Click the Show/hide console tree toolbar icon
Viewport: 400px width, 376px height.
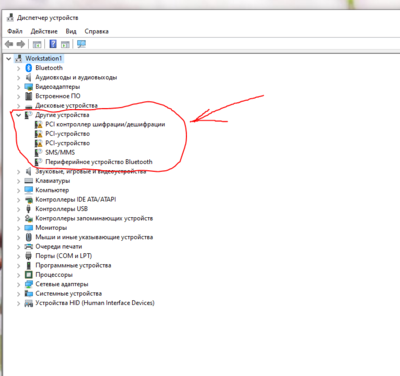[x=37, y=44]
